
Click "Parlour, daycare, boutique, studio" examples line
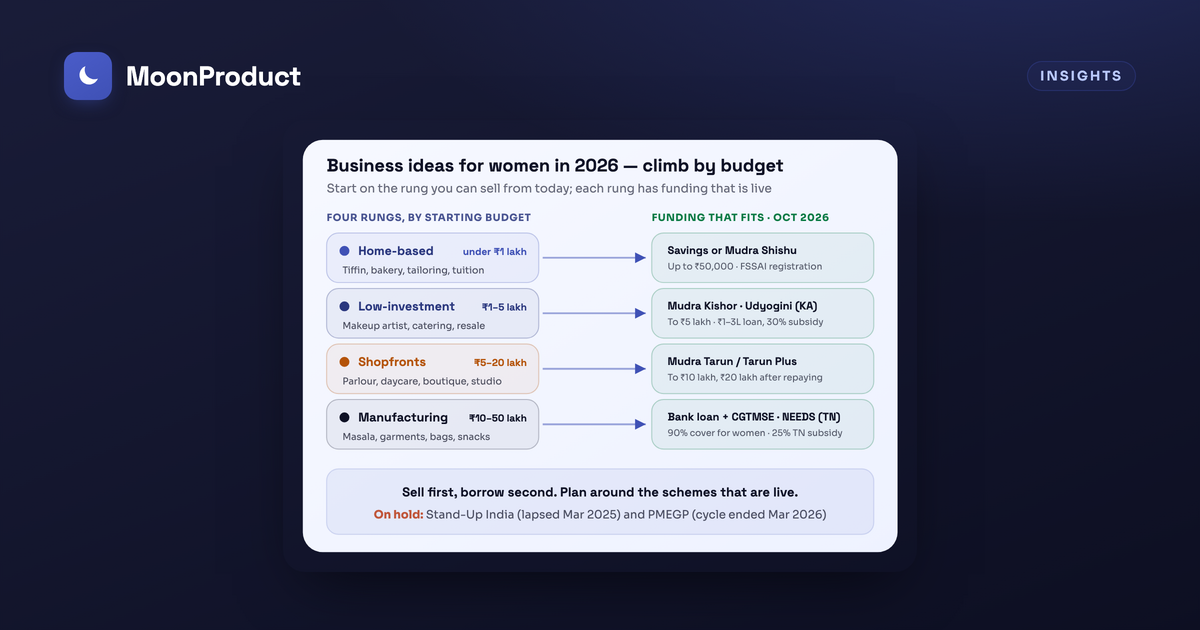coord(422,381)
